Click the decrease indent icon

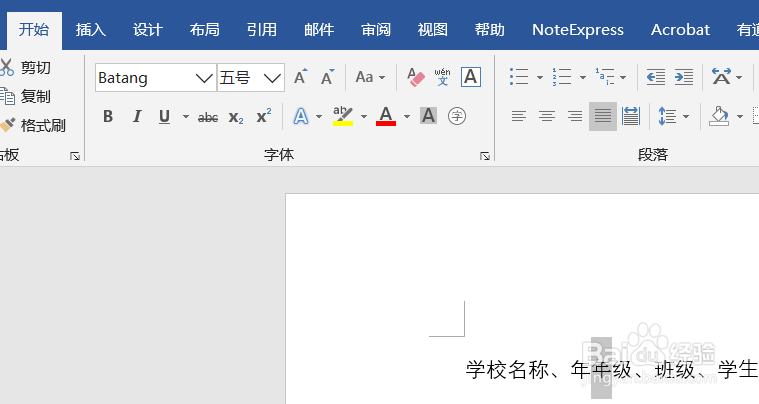pos(656,77)
